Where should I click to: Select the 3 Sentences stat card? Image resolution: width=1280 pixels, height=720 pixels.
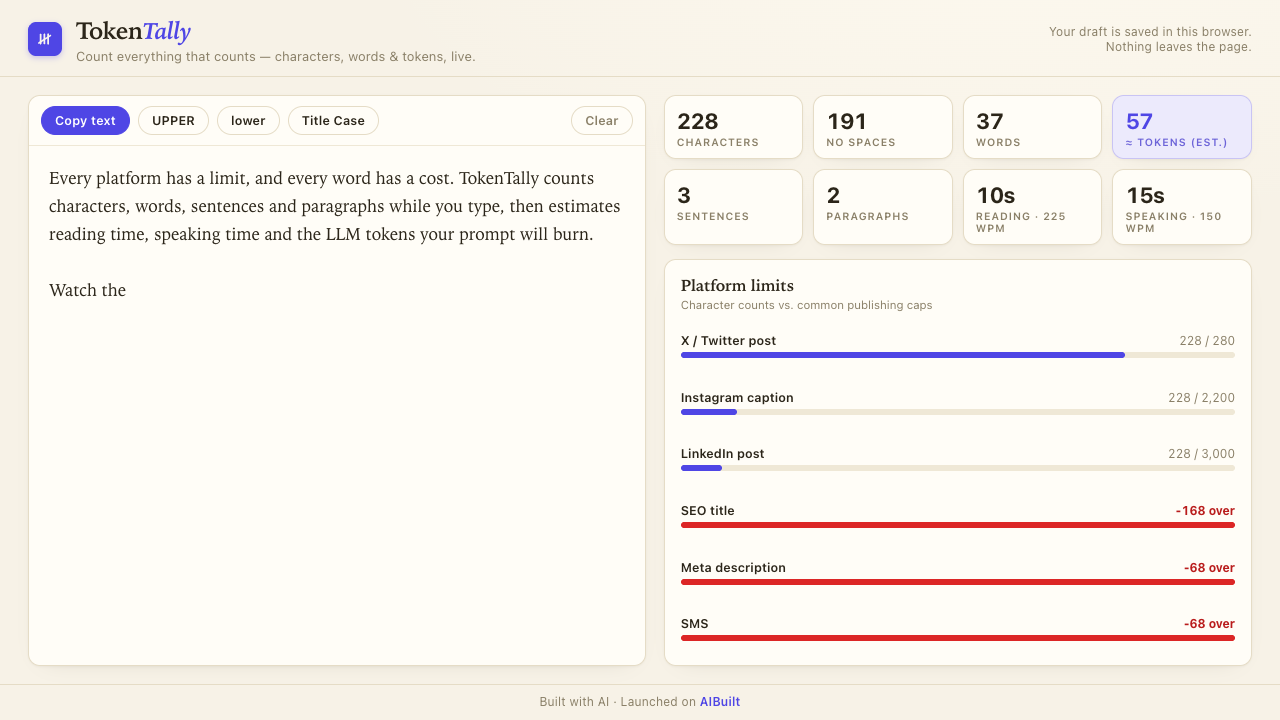pos(733,207)
